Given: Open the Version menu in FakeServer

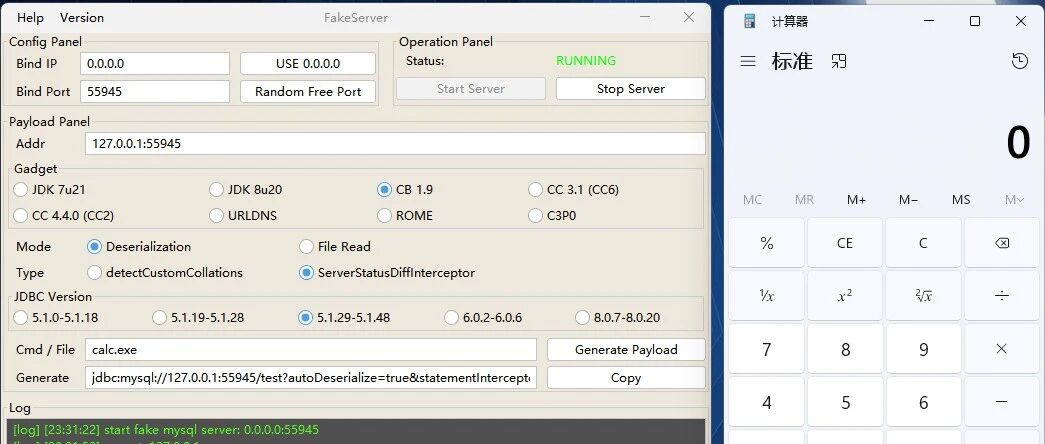Looking at the screenshot, I should (x=82, y=18).
